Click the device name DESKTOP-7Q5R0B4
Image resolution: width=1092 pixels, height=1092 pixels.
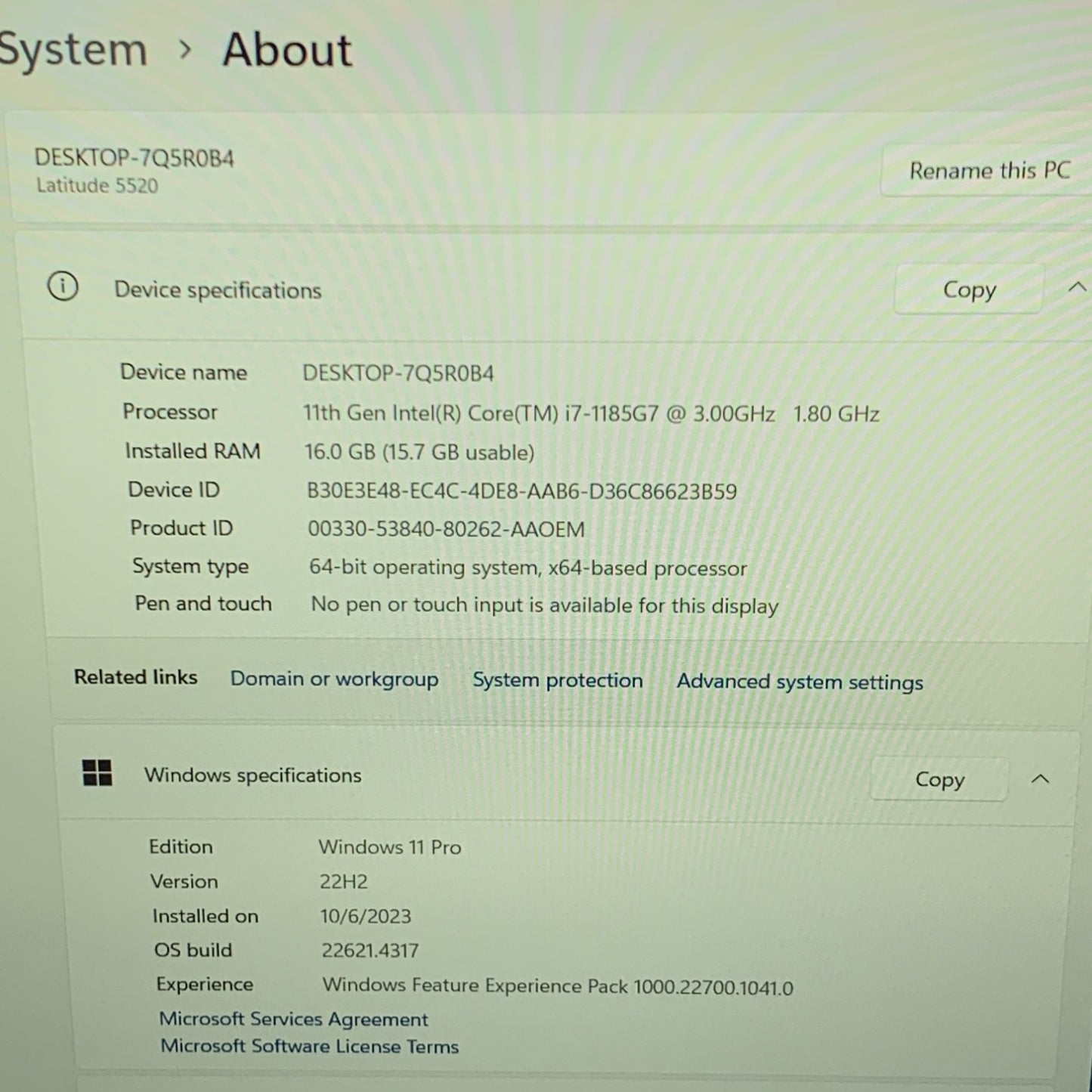(x=135, y=159)
